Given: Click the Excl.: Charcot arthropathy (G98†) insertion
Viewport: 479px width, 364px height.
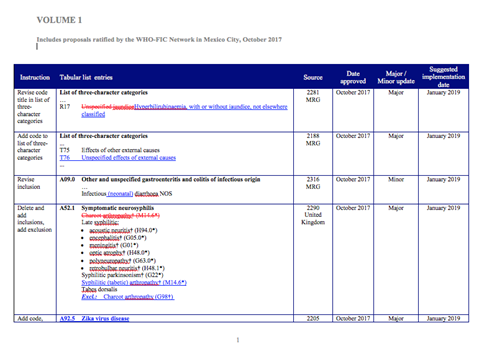Looking at the screenshot, I should click(x=128, y=297).
